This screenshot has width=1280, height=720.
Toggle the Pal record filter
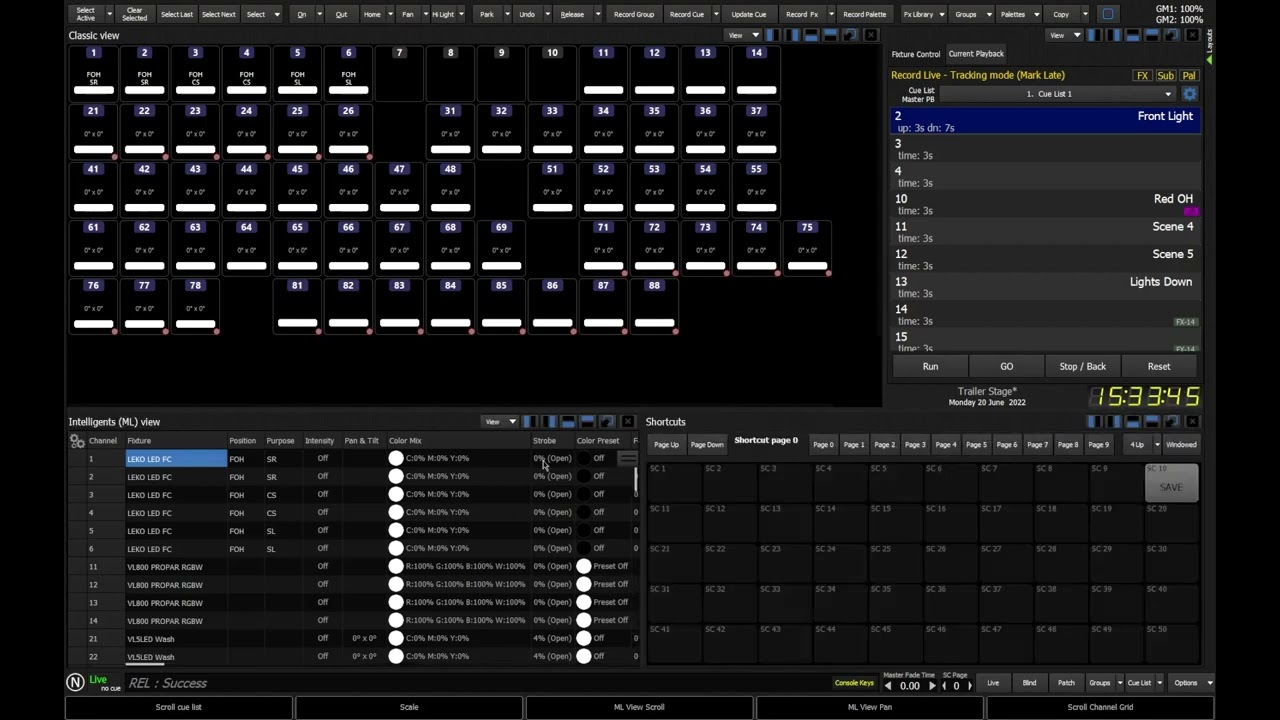1188,76
